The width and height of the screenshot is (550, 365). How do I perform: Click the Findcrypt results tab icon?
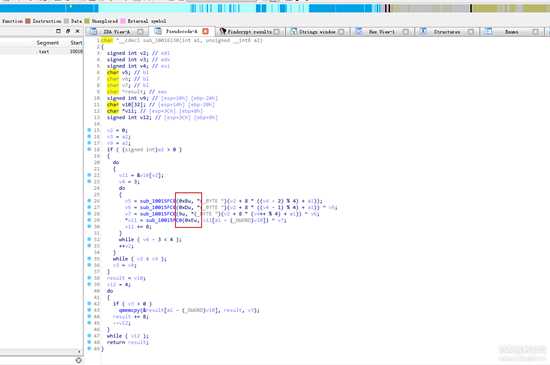click(x=223, y=31)
